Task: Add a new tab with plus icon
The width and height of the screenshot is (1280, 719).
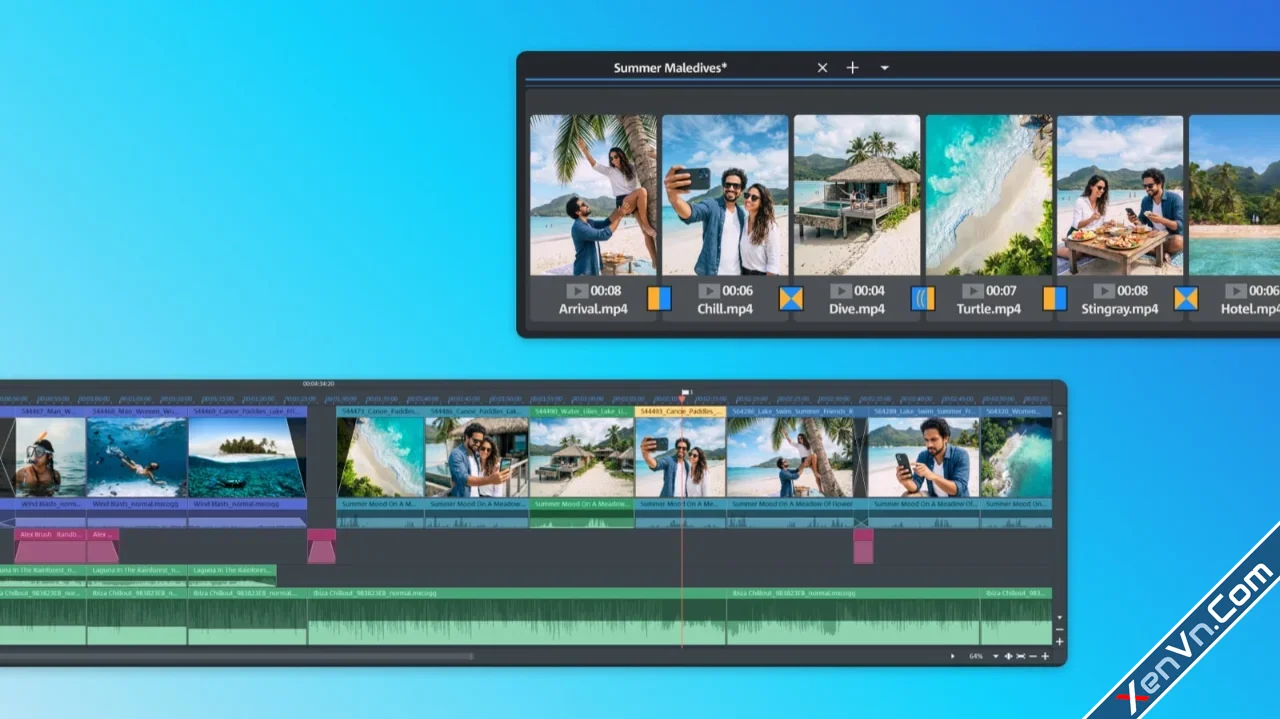Action: (x=852, y=68)
